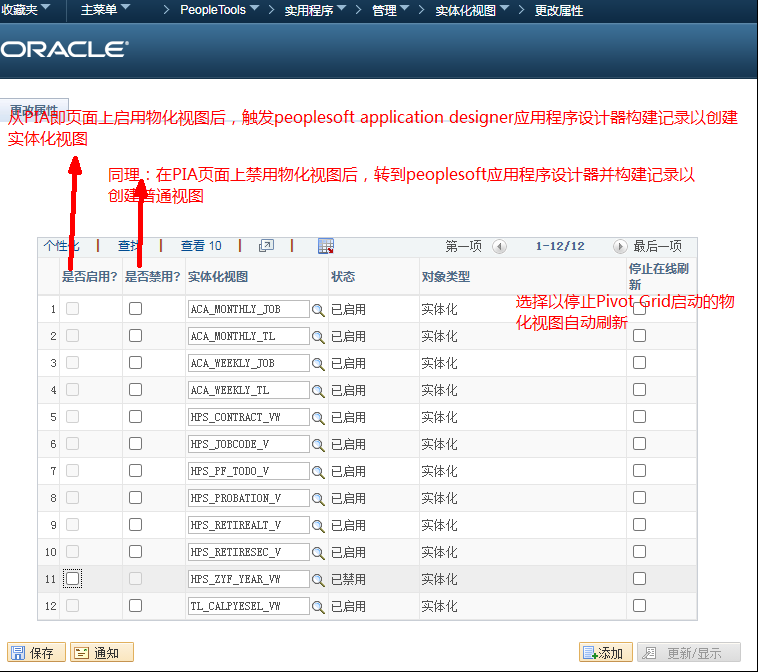Tick disable checkbox for HPS_CONTRACT_VW
Image resolution: width=758 pixels, height=672 pixels.
pyautogui.click(x=135, y=417)
